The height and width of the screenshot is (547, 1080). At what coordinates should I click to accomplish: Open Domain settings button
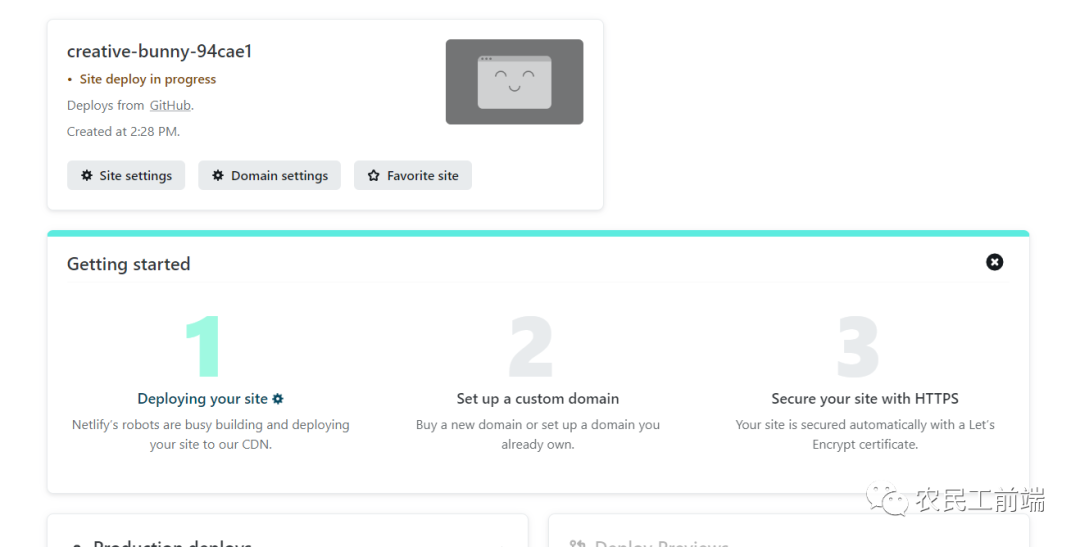269,176
